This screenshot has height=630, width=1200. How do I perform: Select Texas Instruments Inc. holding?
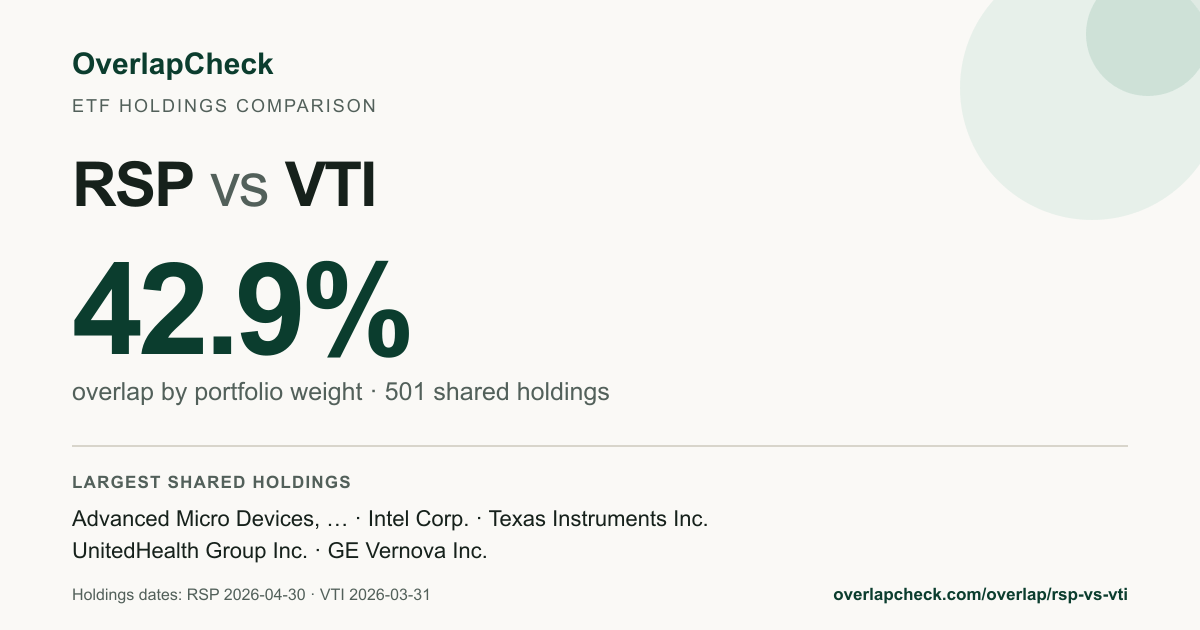598,519
